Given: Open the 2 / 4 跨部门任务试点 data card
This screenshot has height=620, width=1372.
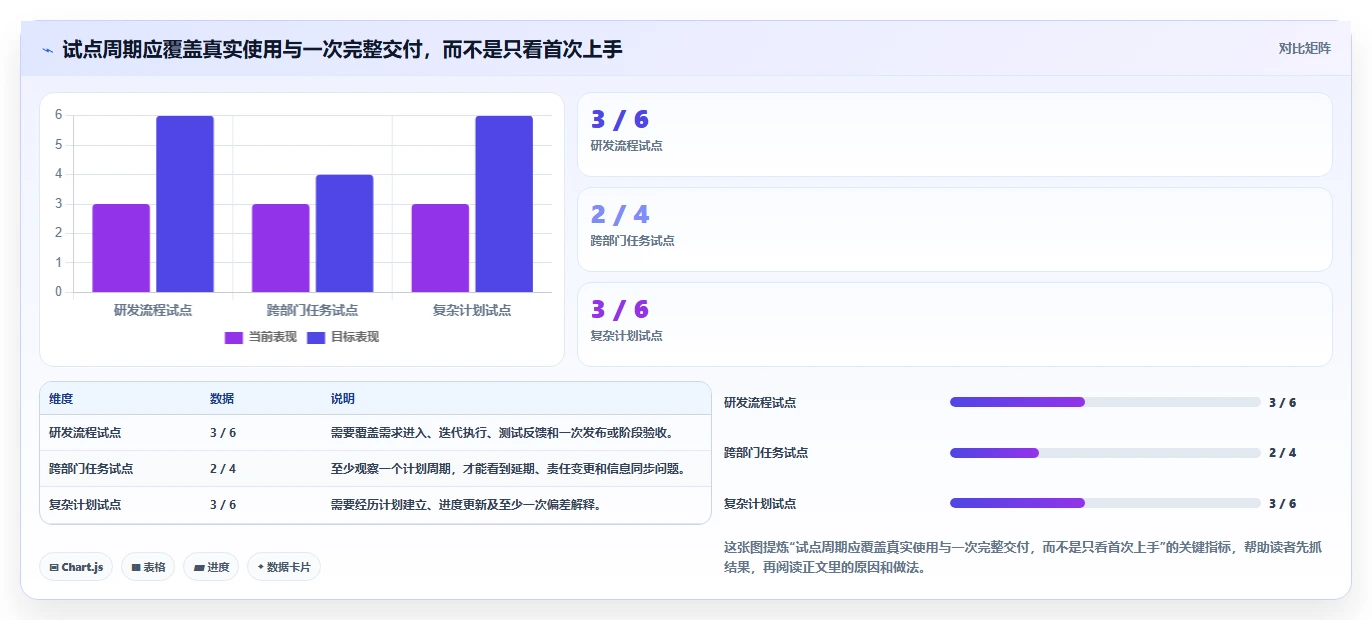Looking at the screenshot, I should [955, 230].
